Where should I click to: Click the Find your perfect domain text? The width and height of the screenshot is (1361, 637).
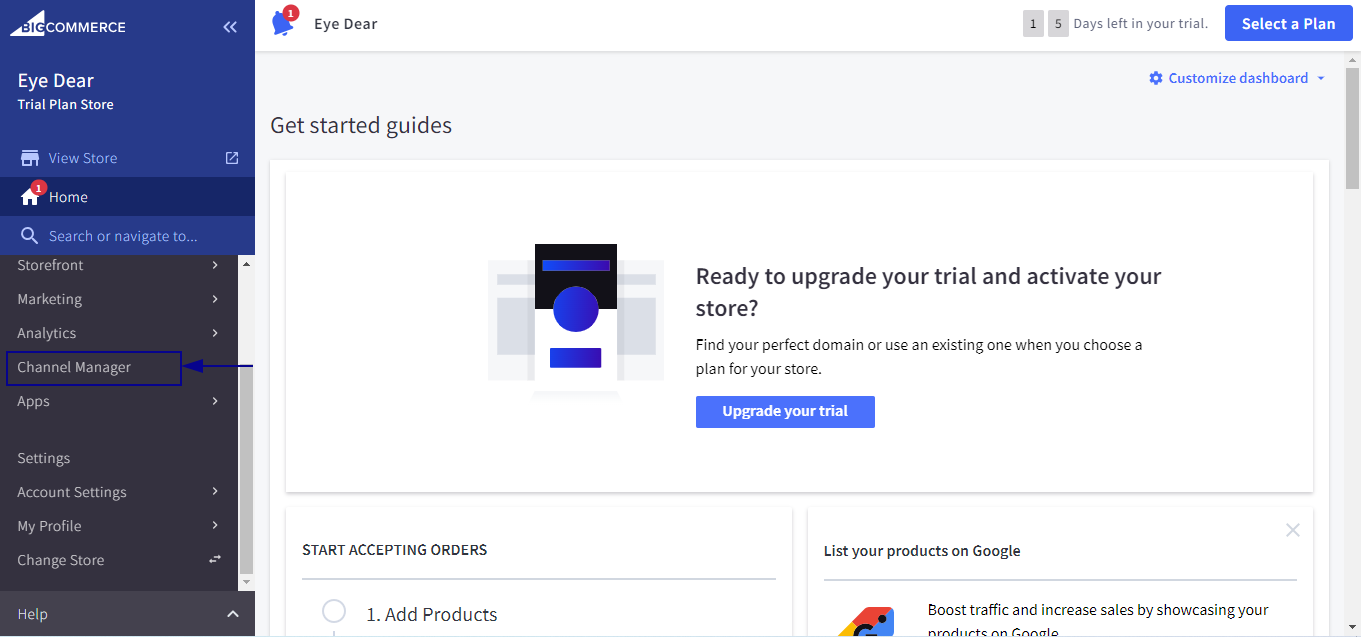(x=919, y=356)
